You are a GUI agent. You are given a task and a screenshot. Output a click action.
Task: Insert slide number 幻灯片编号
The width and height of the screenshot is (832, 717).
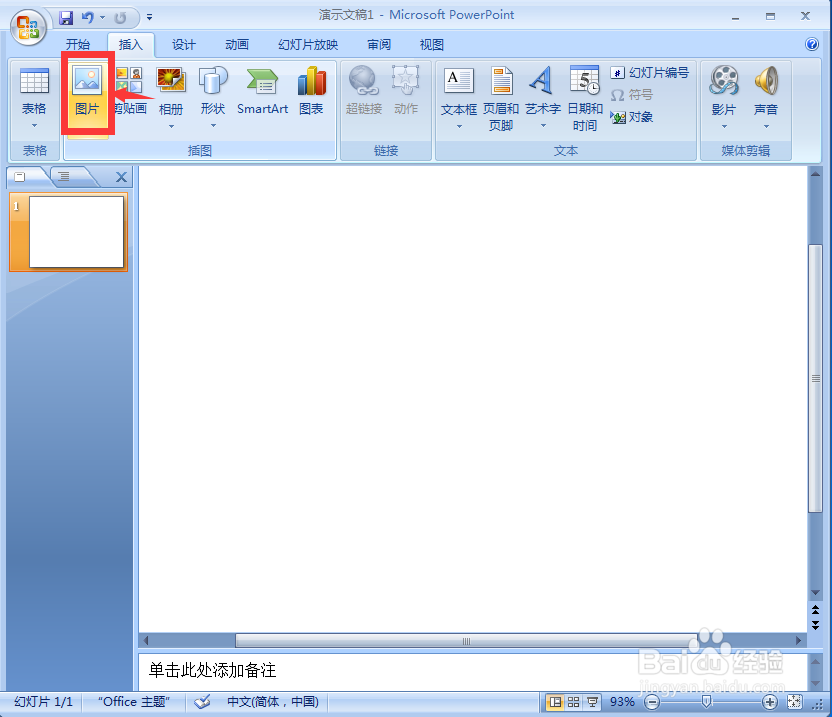point(649,73)
